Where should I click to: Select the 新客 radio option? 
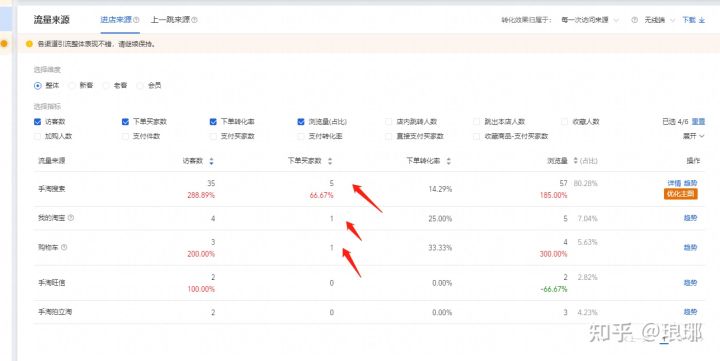(x=72, y=86)
